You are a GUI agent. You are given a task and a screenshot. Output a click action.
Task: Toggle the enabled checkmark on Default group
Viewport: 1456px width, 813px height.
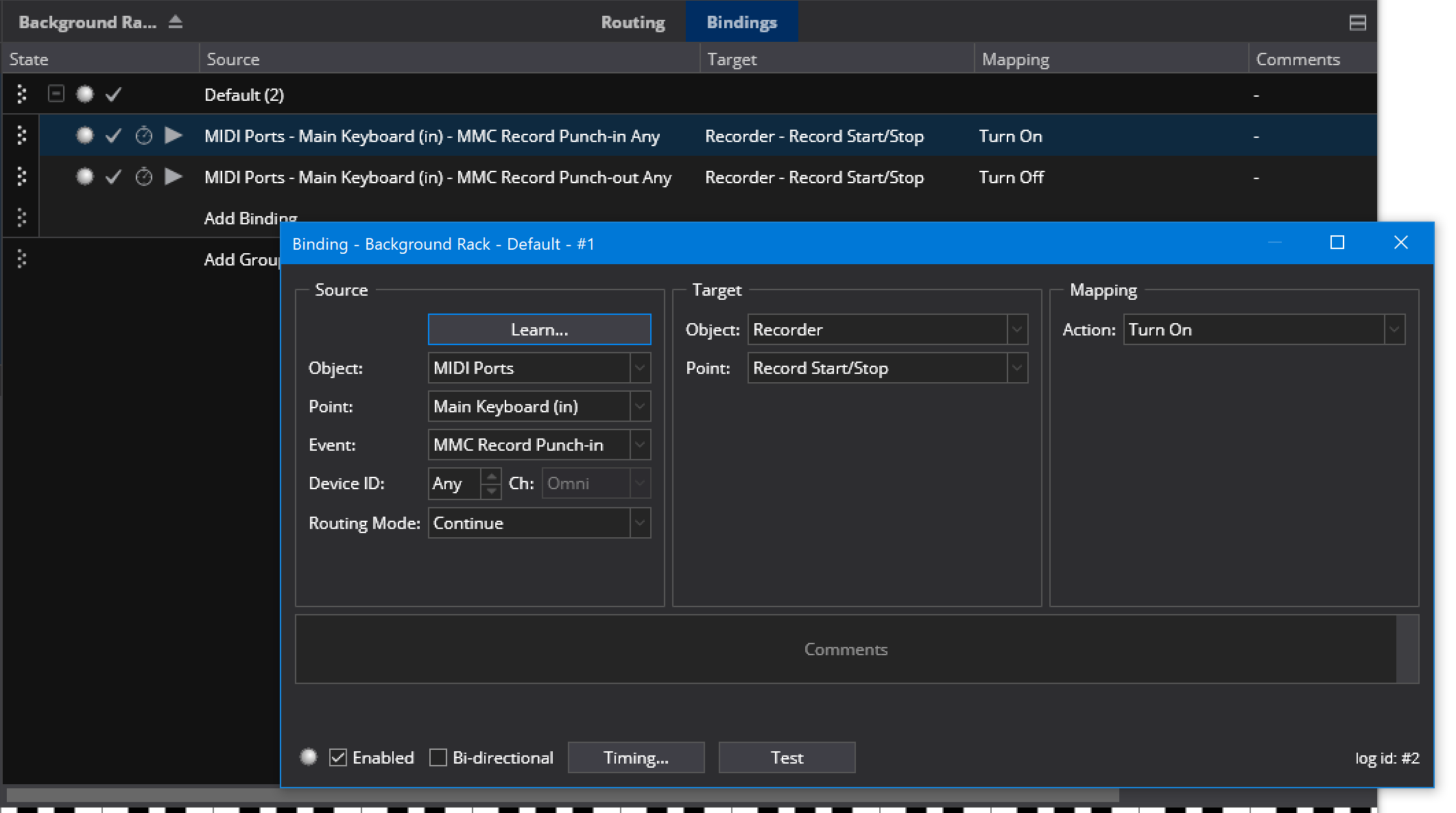114,94
